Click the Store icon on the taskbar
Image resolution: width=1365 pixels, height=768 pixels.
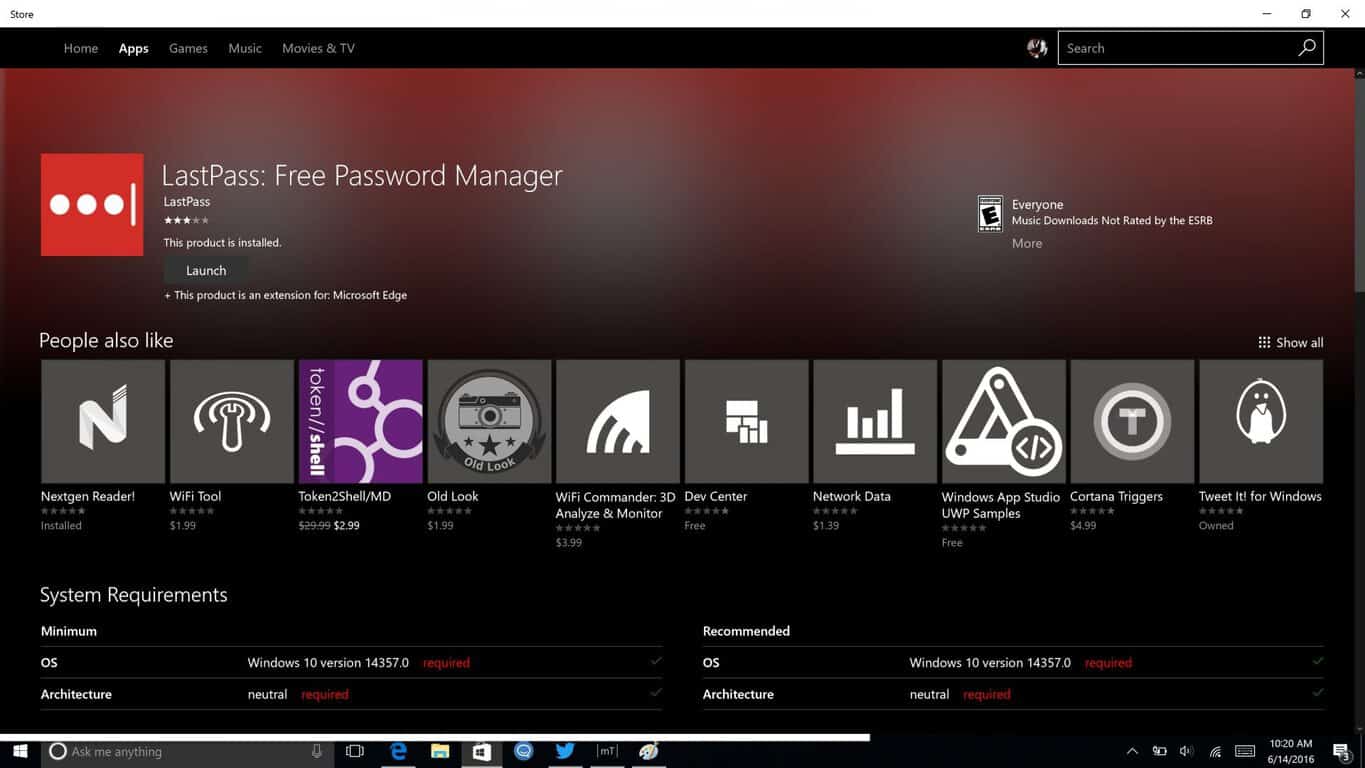482,751
